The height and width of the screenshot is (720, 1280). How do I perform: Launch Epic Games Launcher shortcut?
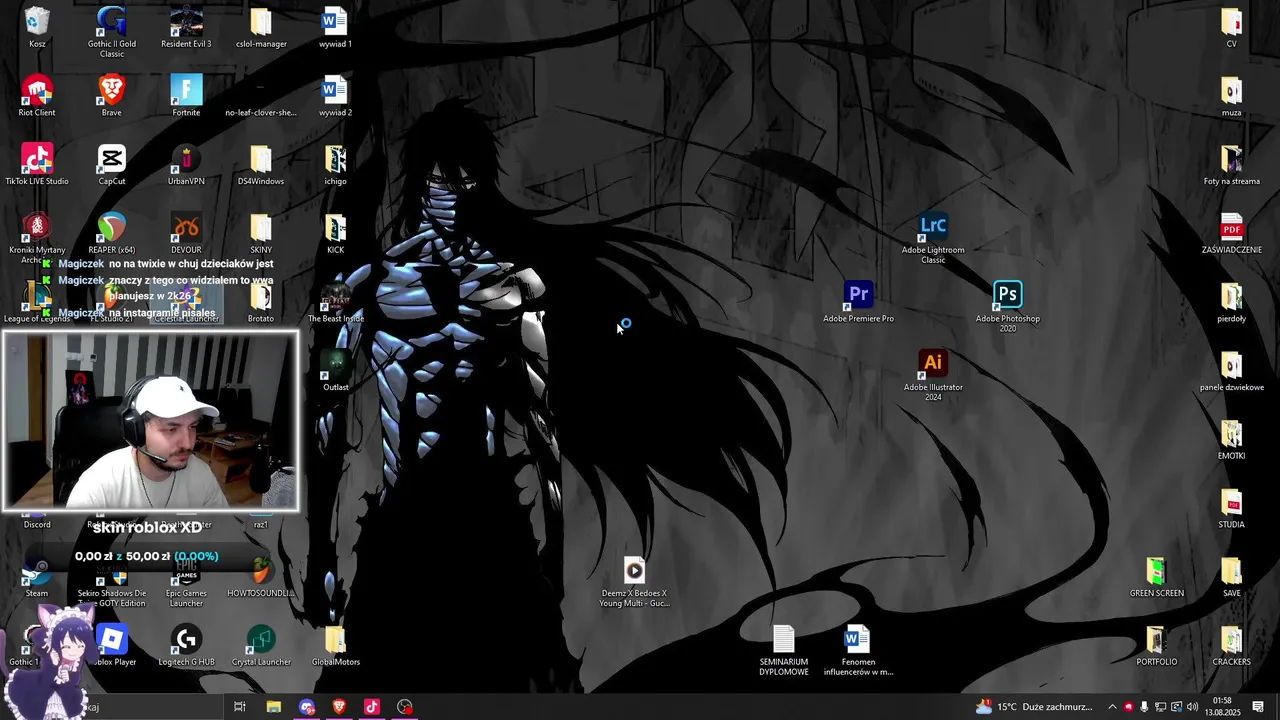pyautogui.click(x=186, y=582)
